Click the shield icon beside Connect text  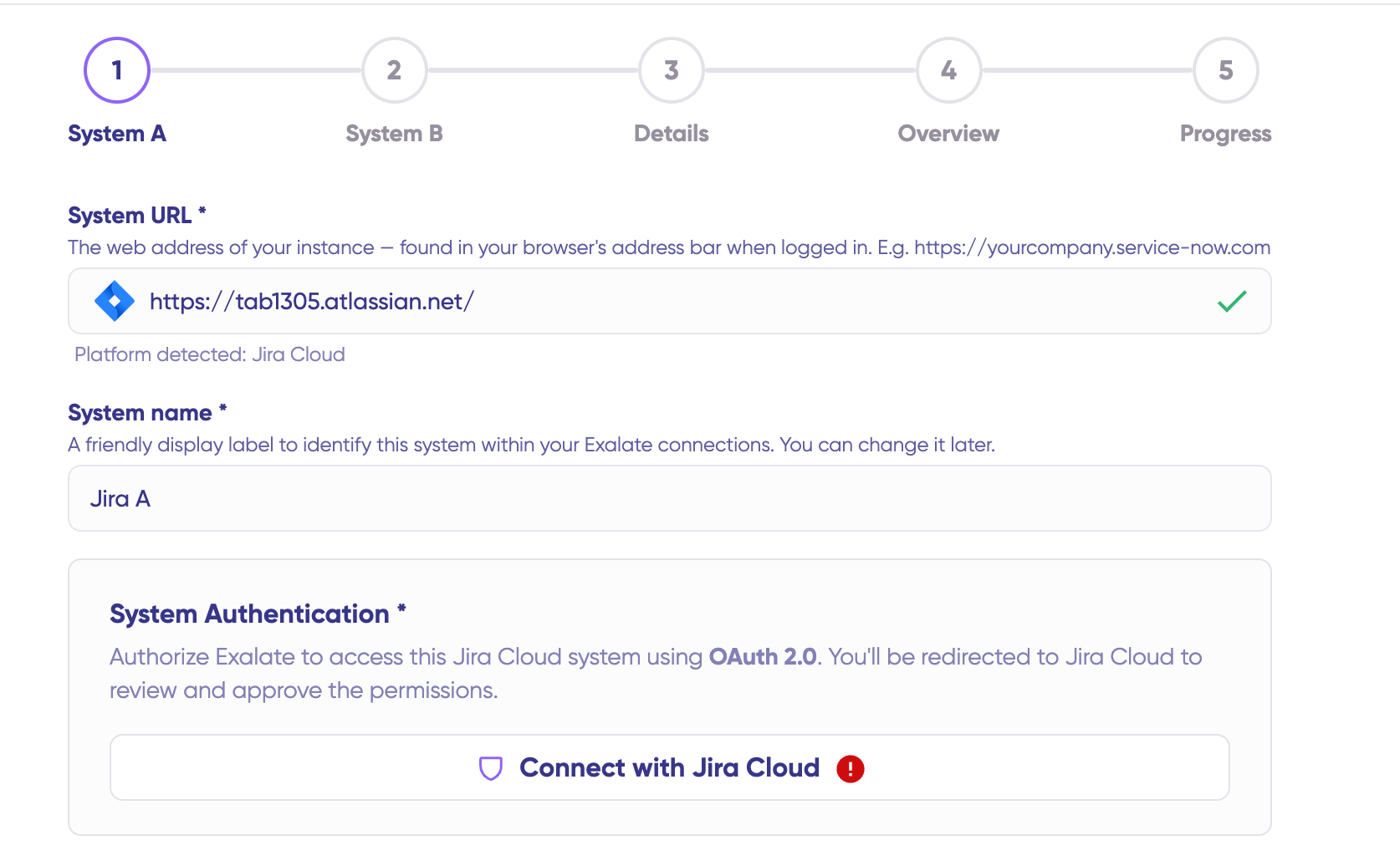click(491, 768)
